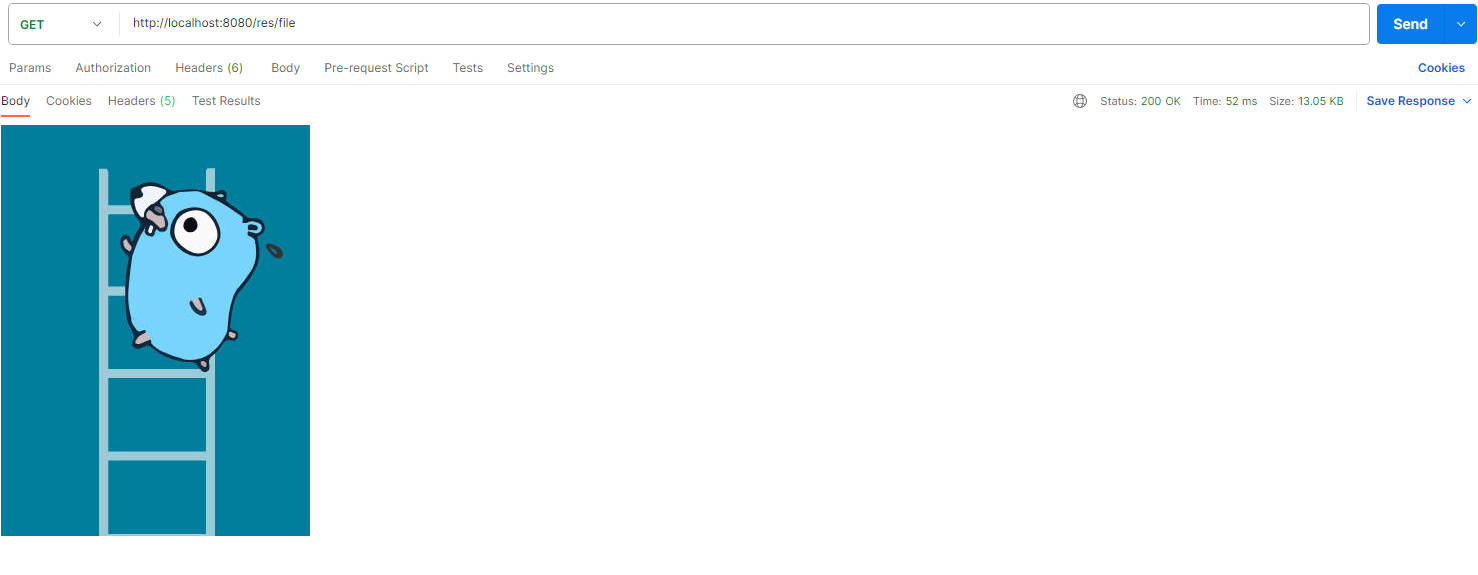The height and width of the screenshot is (575, 1478).
Task: Open the Pre-request Script tab
Action: coord(376,68)
